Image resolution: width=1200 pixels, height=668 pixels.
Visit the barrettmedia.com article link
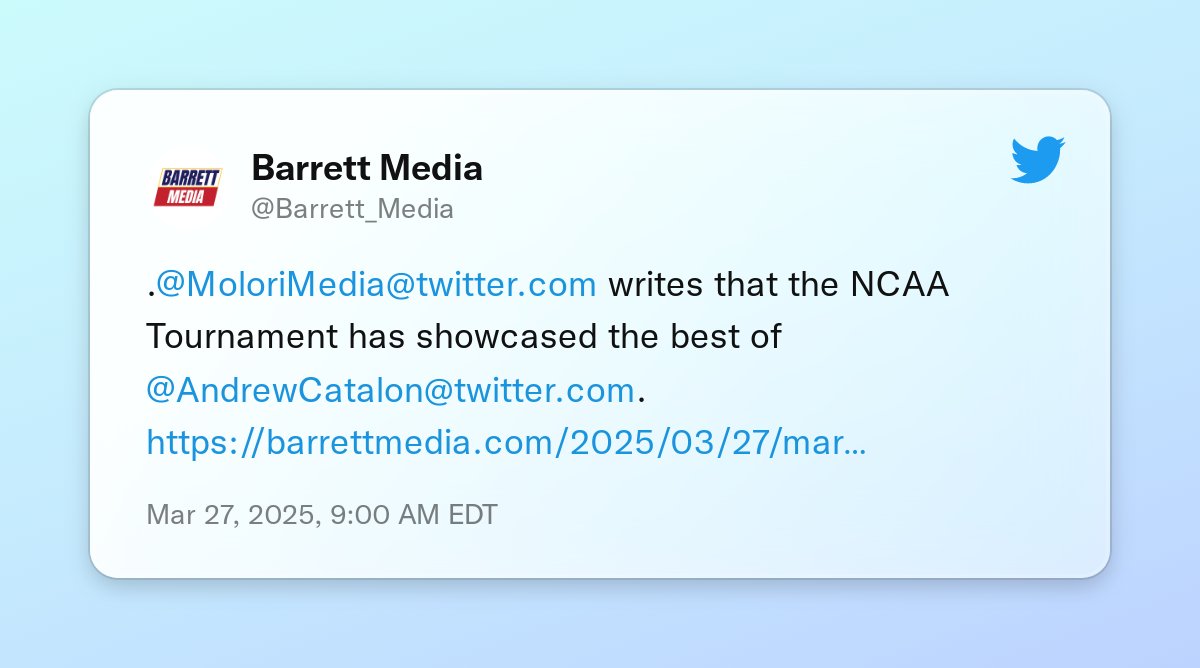tap(506, 442)
